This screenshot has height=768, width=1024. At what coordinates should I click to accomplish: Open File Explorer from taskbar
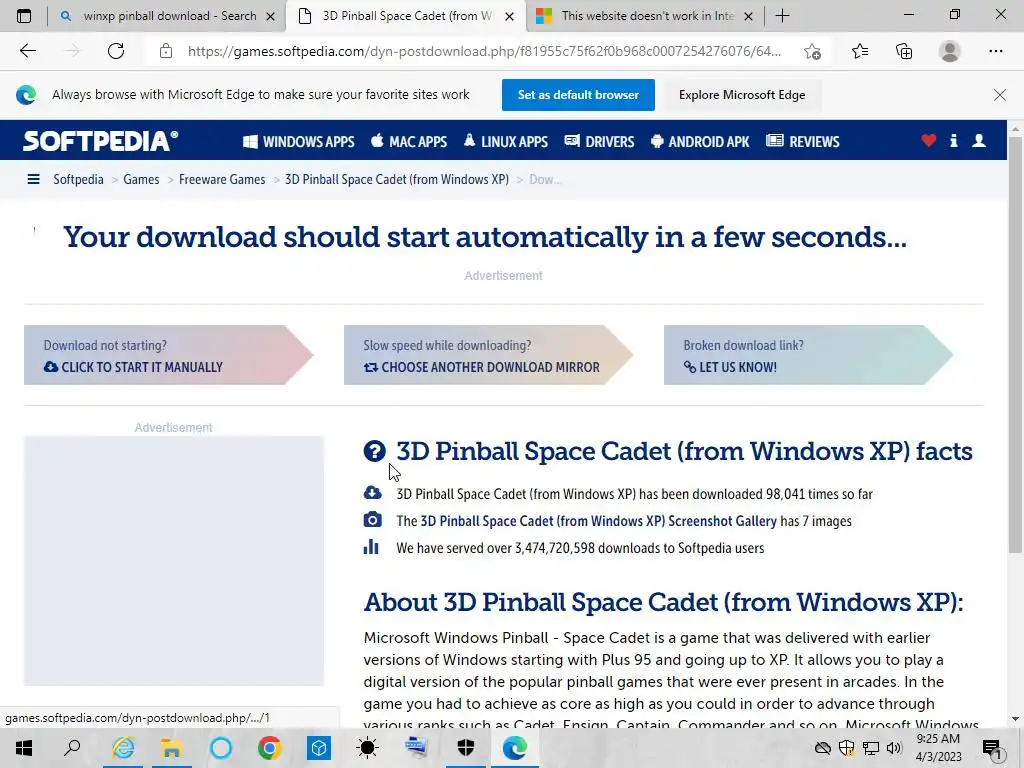click(172, 748)
